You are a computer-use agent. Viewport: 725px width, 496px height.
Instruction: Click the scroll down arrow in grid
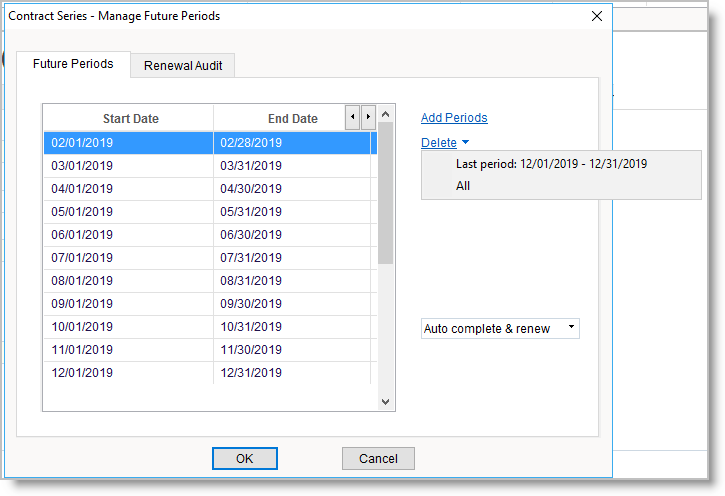[386, 401]
